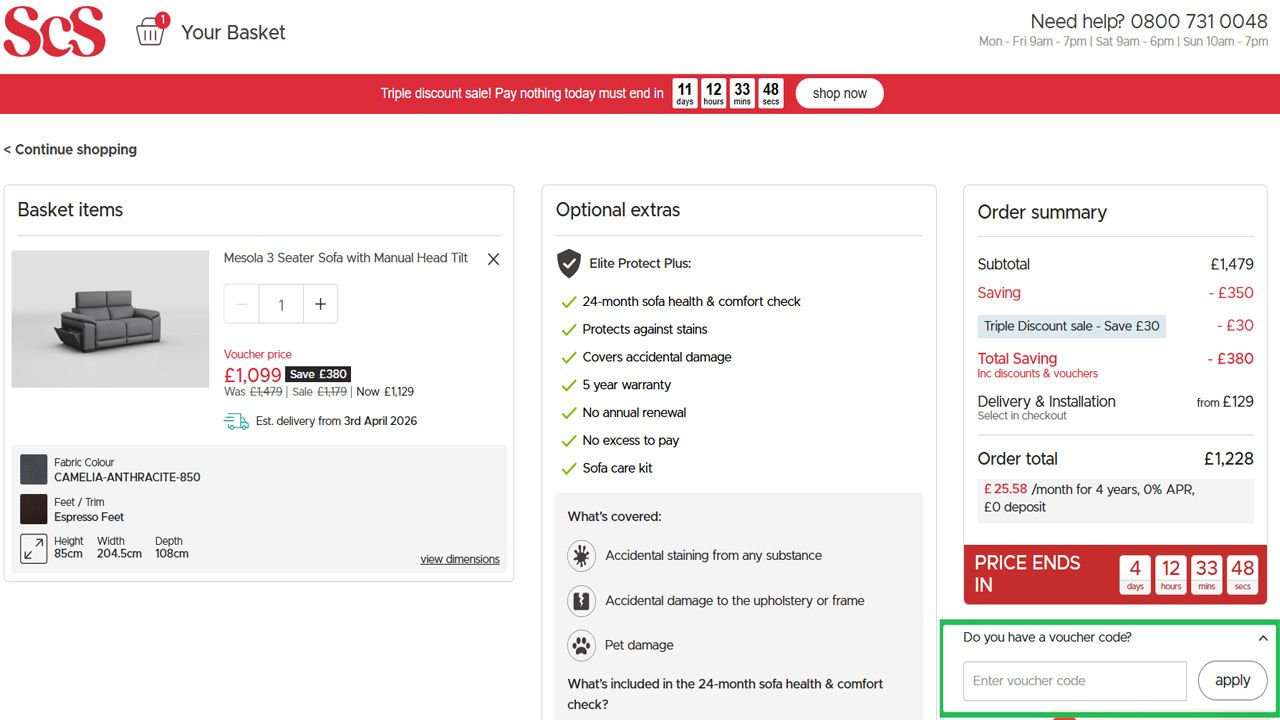Click the dimensions arrows icon

[34, 548]
